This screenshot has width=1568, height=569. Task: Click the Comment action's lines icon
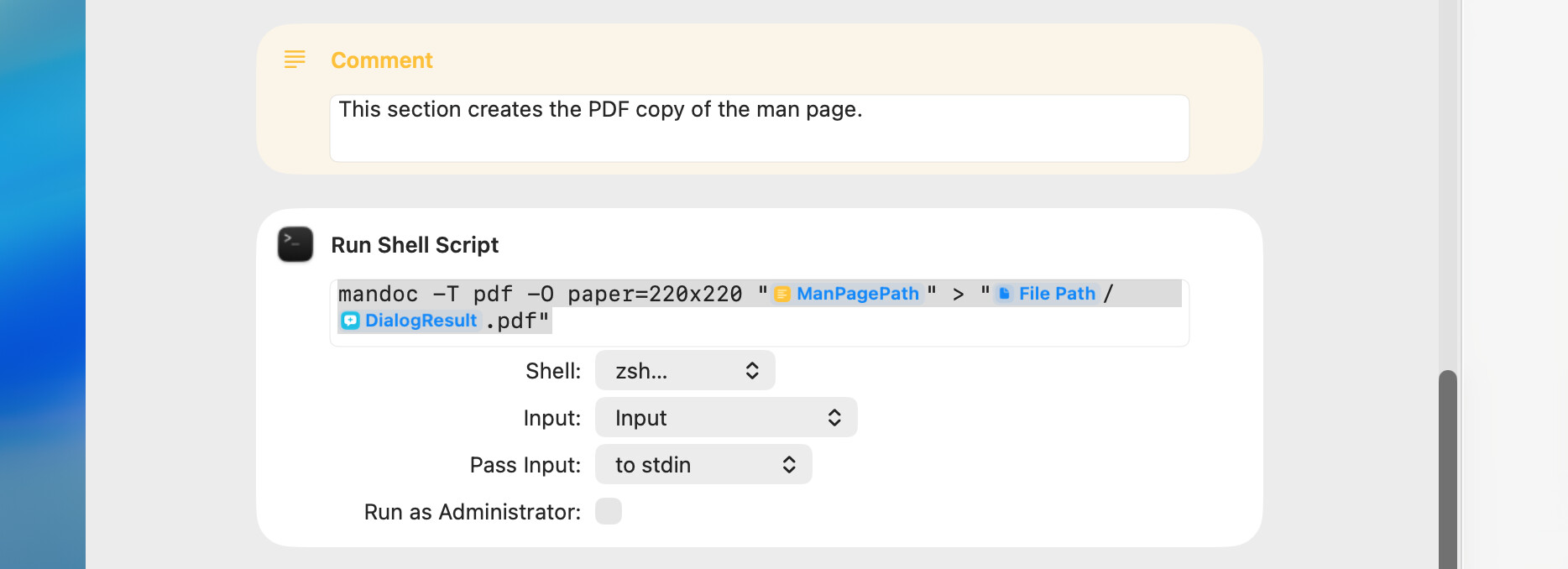pos(295,60)
